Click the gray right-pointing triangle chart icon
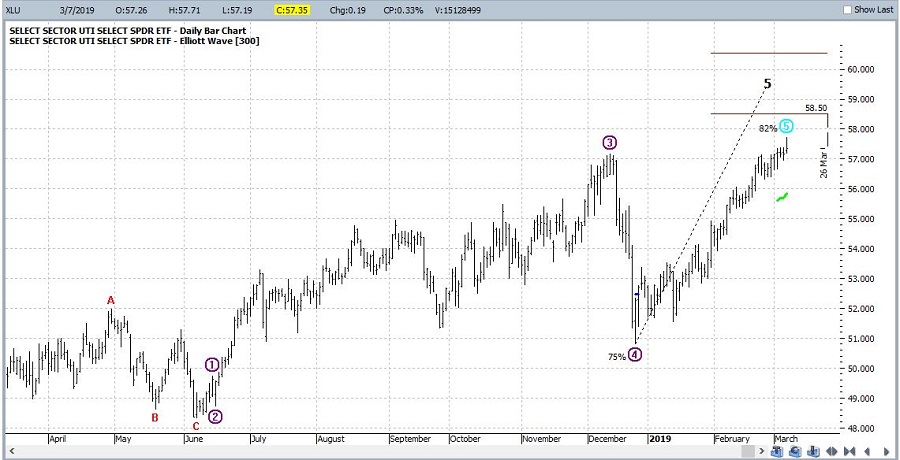The width and height of the screenshot is (900, 460). 886,452
